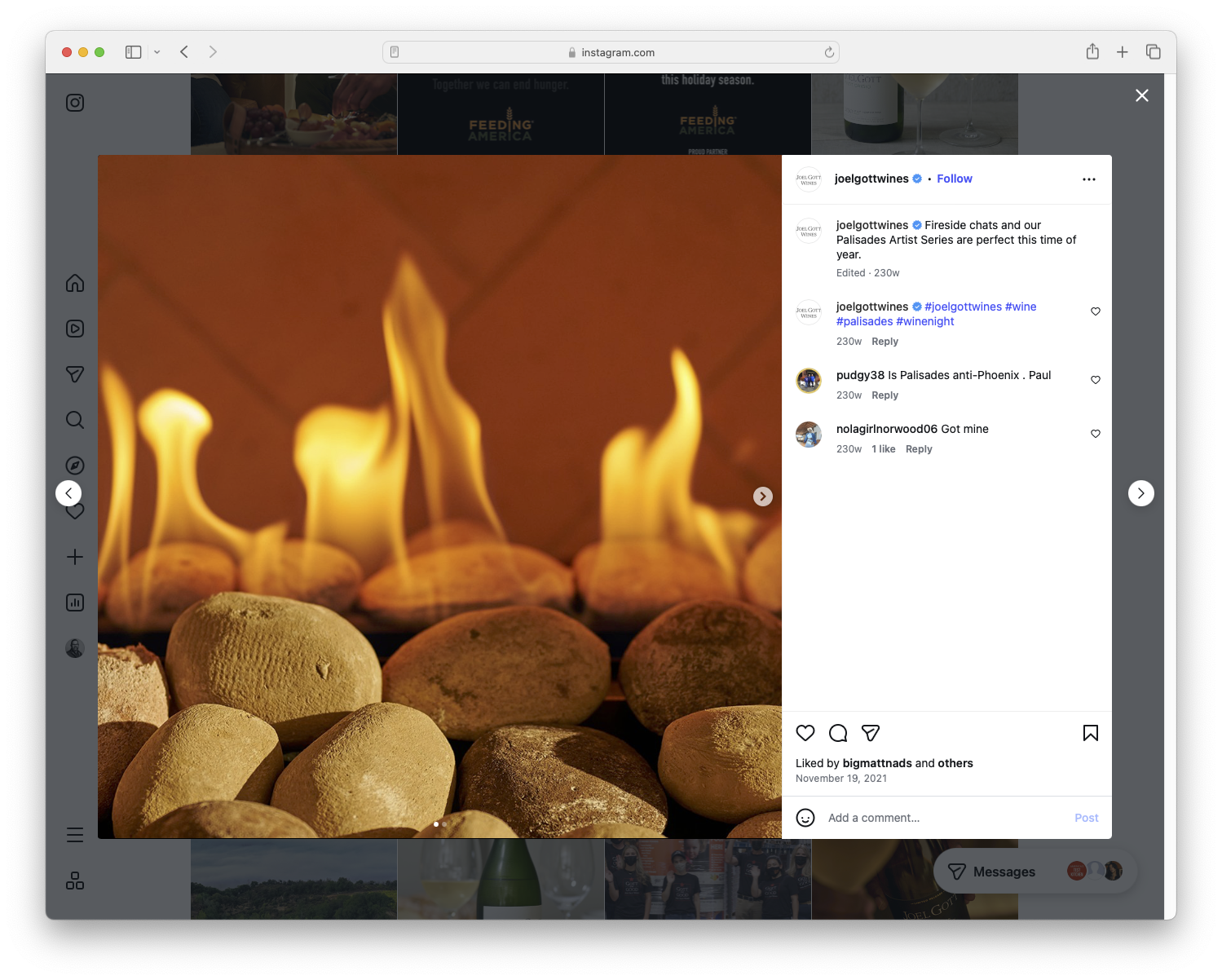Go to Home feed in sidebar
Screen dimensions: 1222x980
[75, 283]
